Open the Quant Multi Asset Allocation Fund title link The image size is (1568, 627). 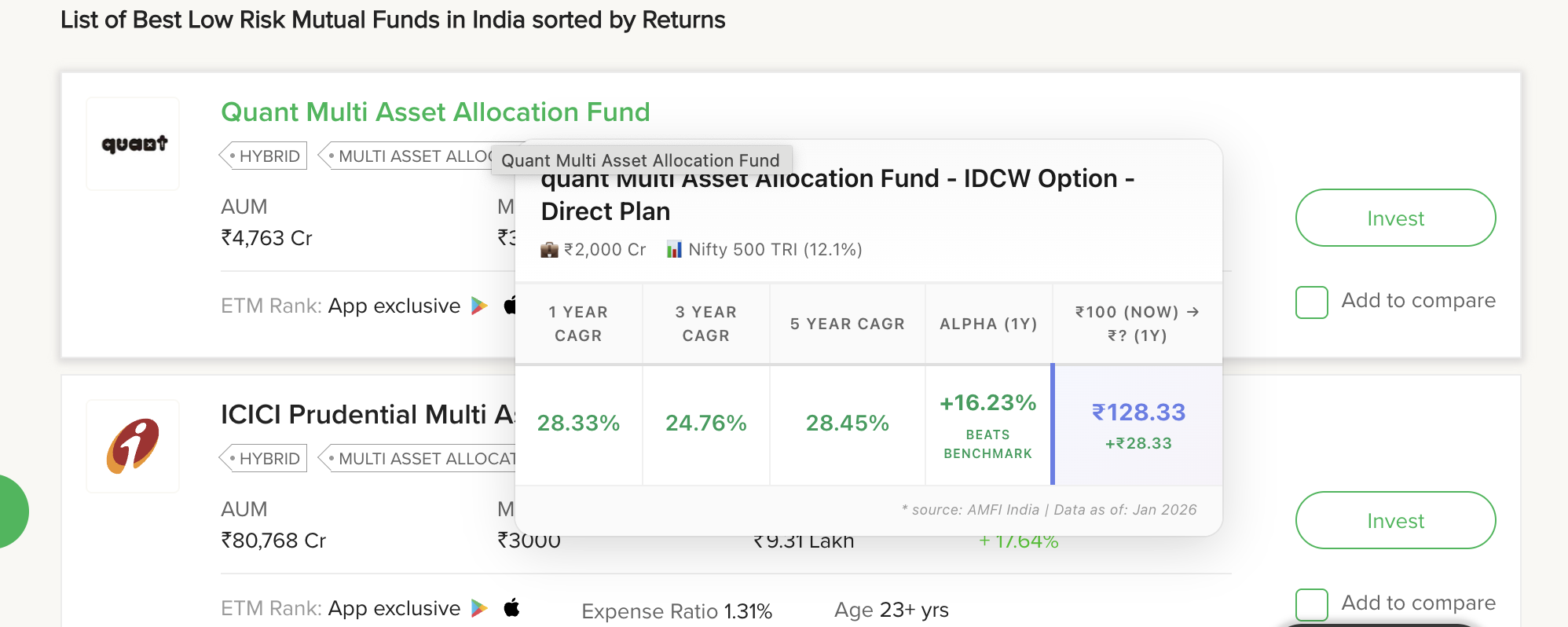click(x=435, y=112)
